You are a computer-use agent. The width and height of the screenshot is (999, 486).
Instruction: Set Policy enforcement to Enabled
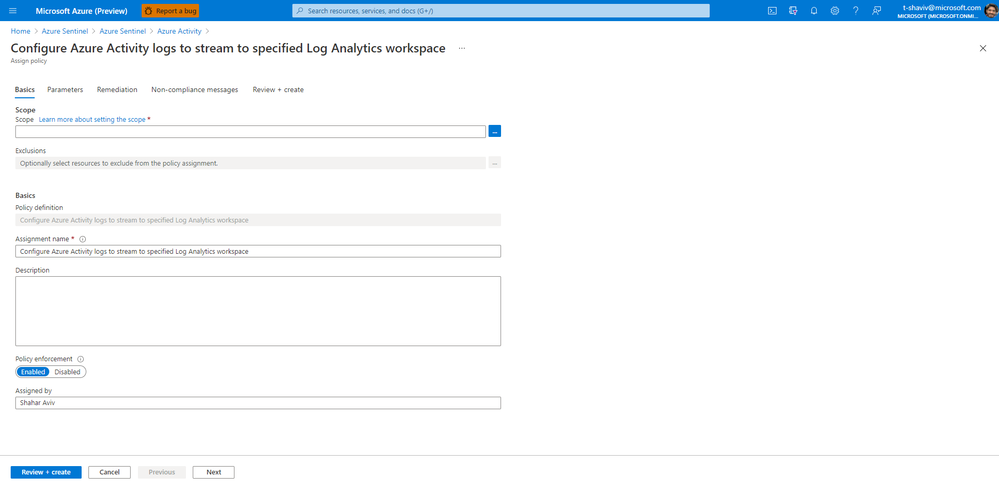32,372
